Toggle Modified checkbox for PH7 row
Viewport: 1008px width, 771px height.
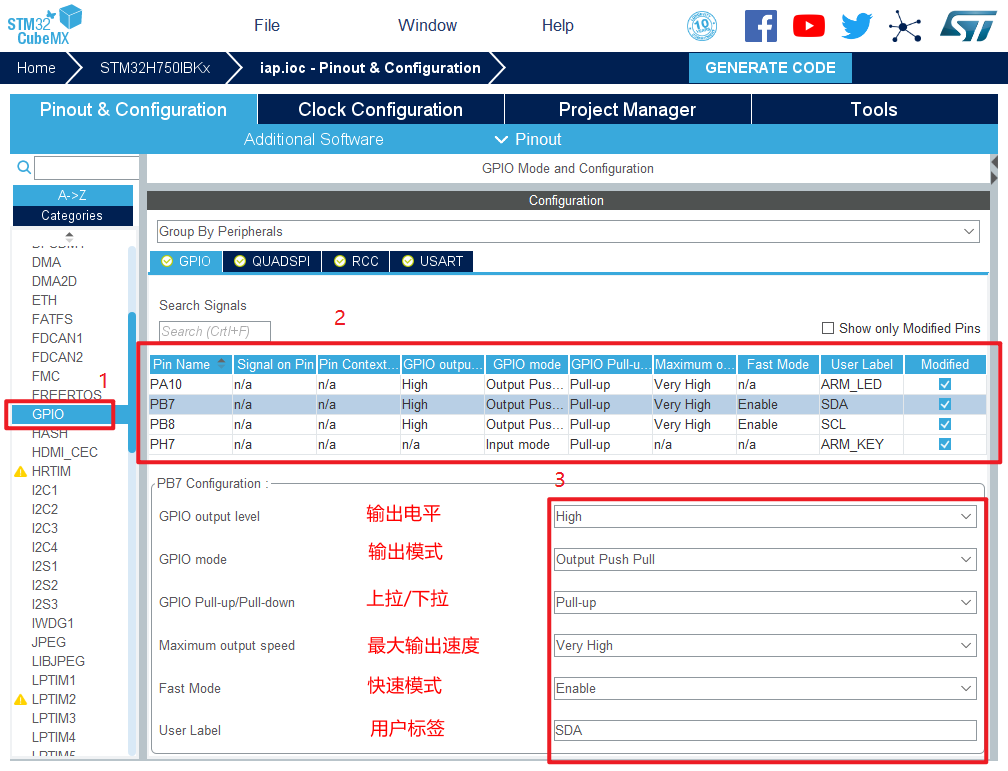(x=945, y=444)
